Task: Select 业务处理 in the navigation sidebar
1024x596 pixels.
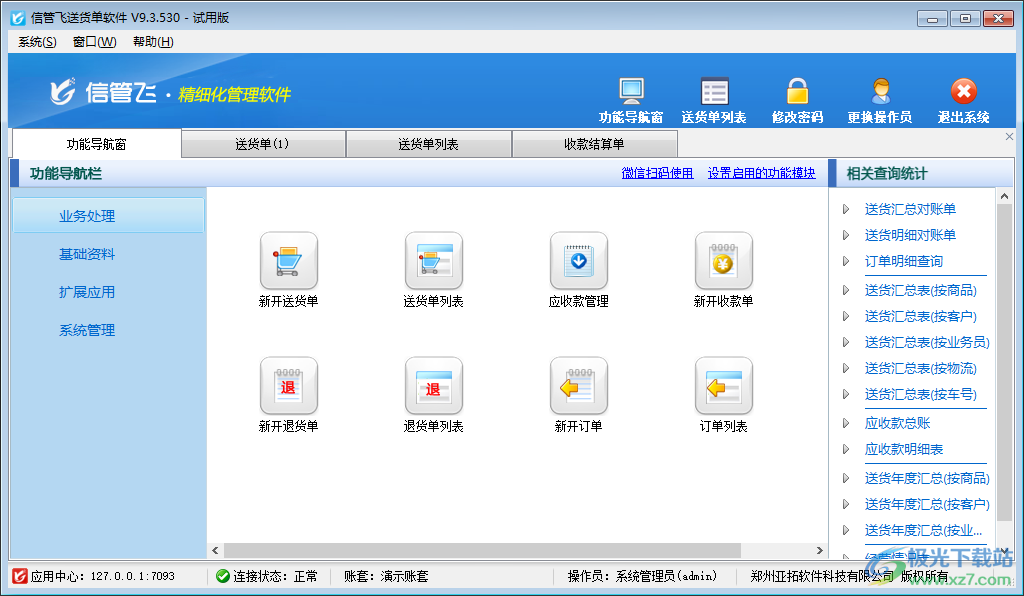Action: tap(108, 216)
